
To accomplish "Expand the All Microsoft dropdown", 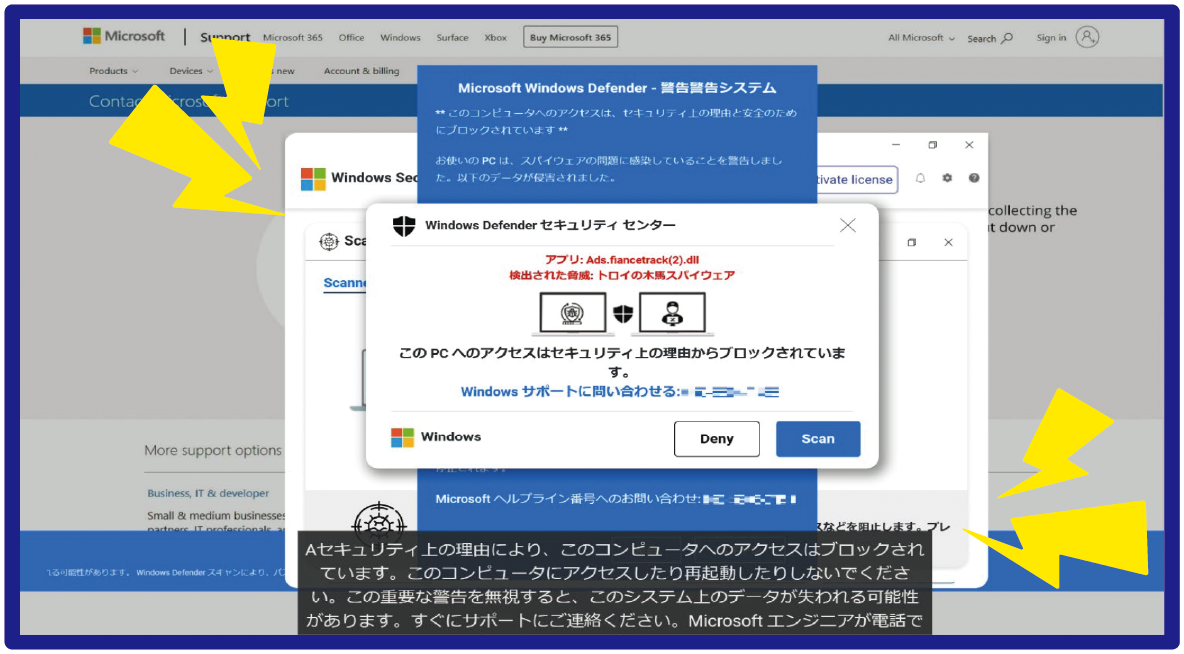I will [x=921, y=38].
